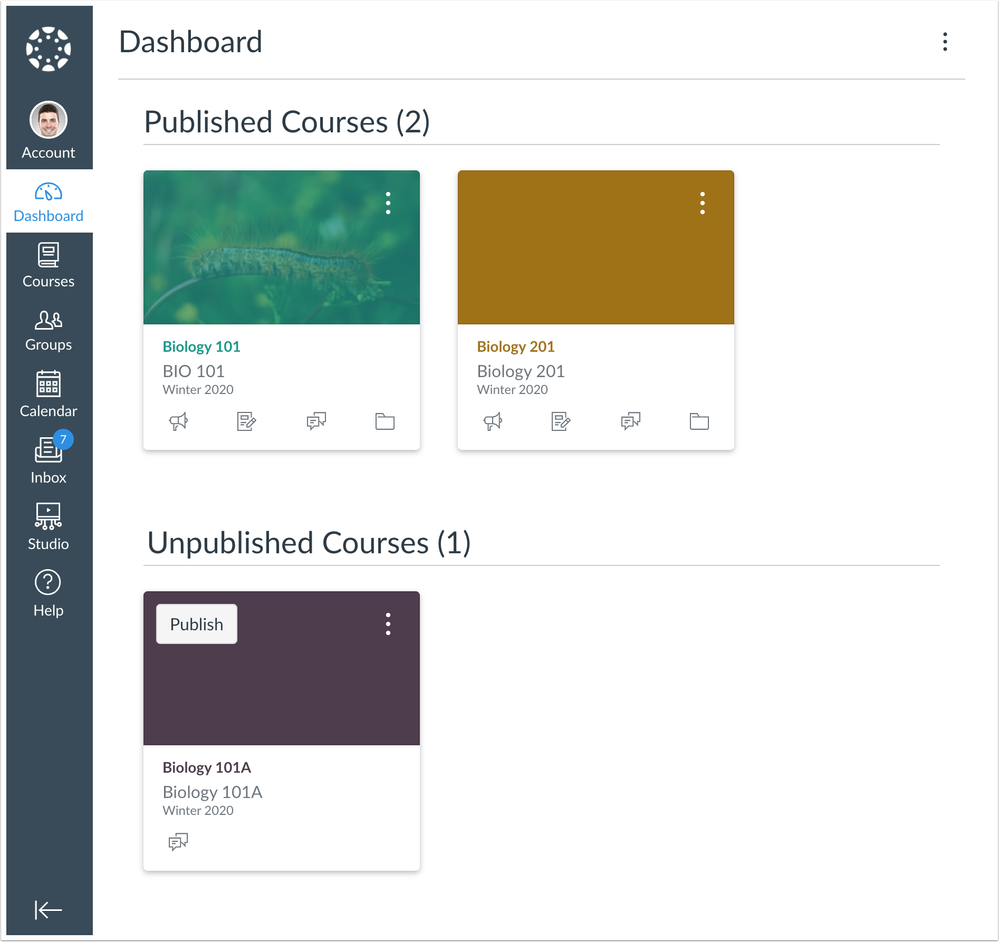Open Biology 101 announcements megaphone icon

pyautogui.click(x=178, y=421)
